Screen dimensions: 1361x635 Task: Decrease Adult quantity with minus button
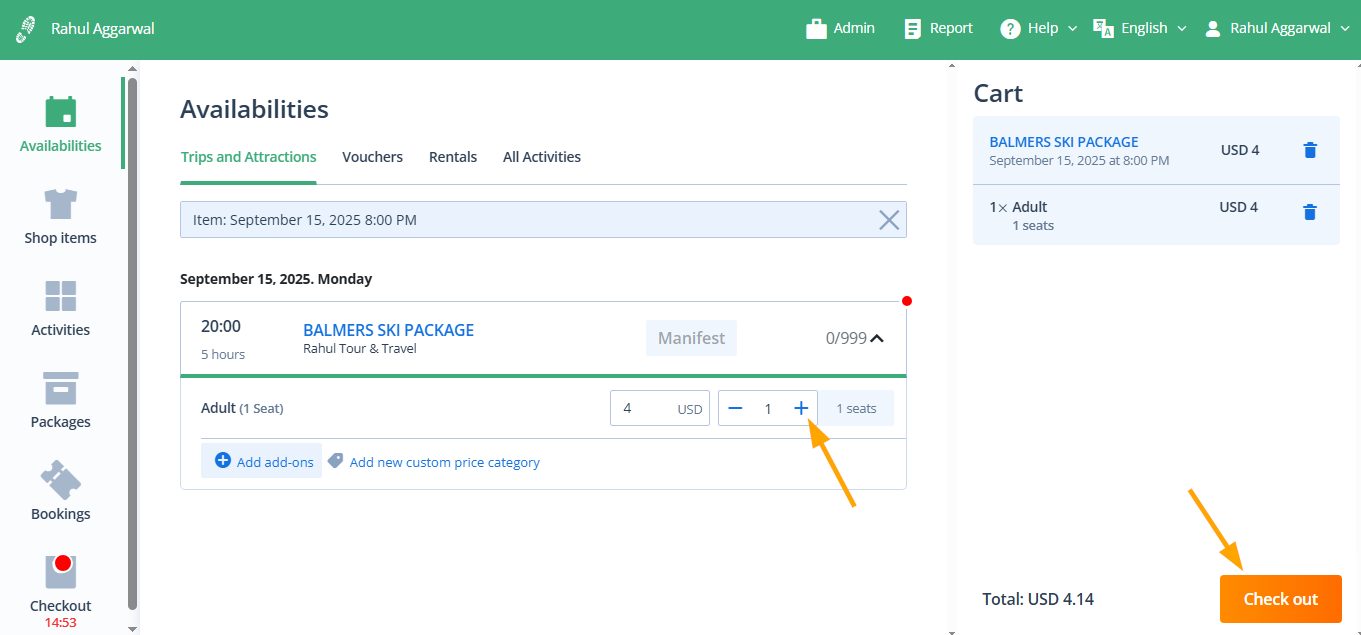click(735, 408)
